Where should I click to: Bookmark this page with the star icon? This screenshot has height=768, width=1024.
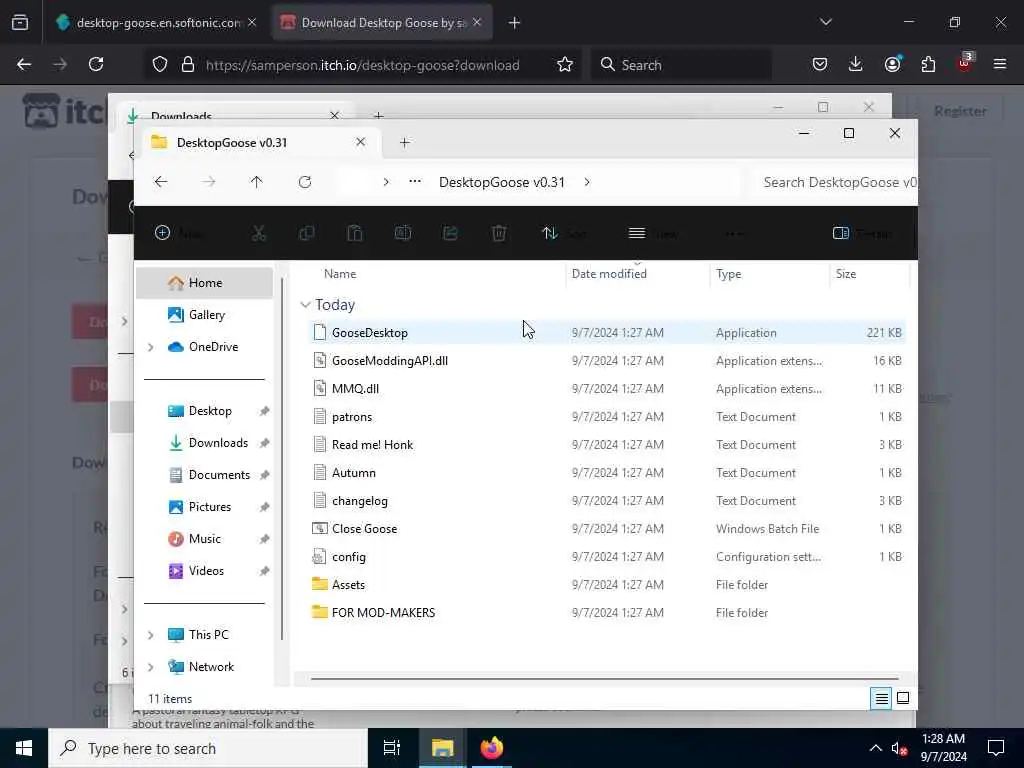click(x=565, y=65)
